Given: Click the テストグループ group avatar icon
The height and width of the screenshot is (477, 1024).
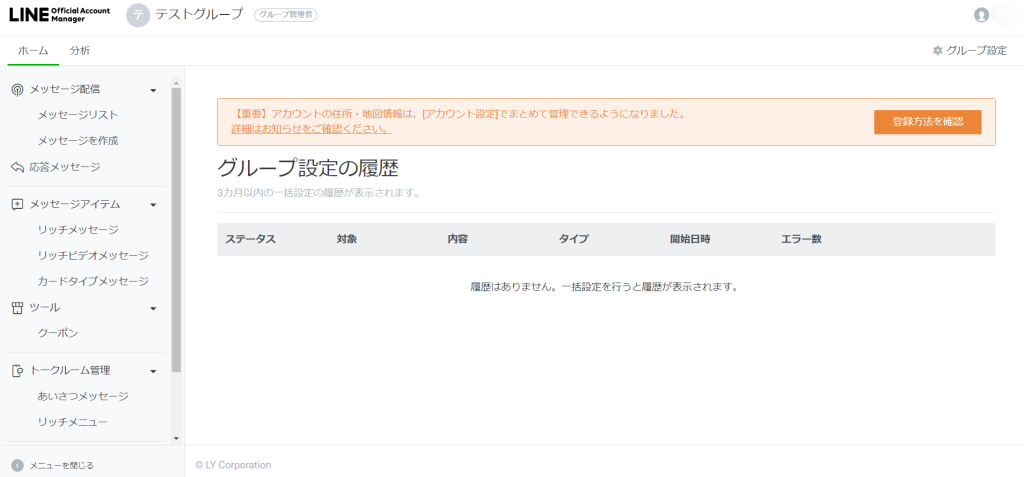Looking at the screenshot, I should point(138,15).
